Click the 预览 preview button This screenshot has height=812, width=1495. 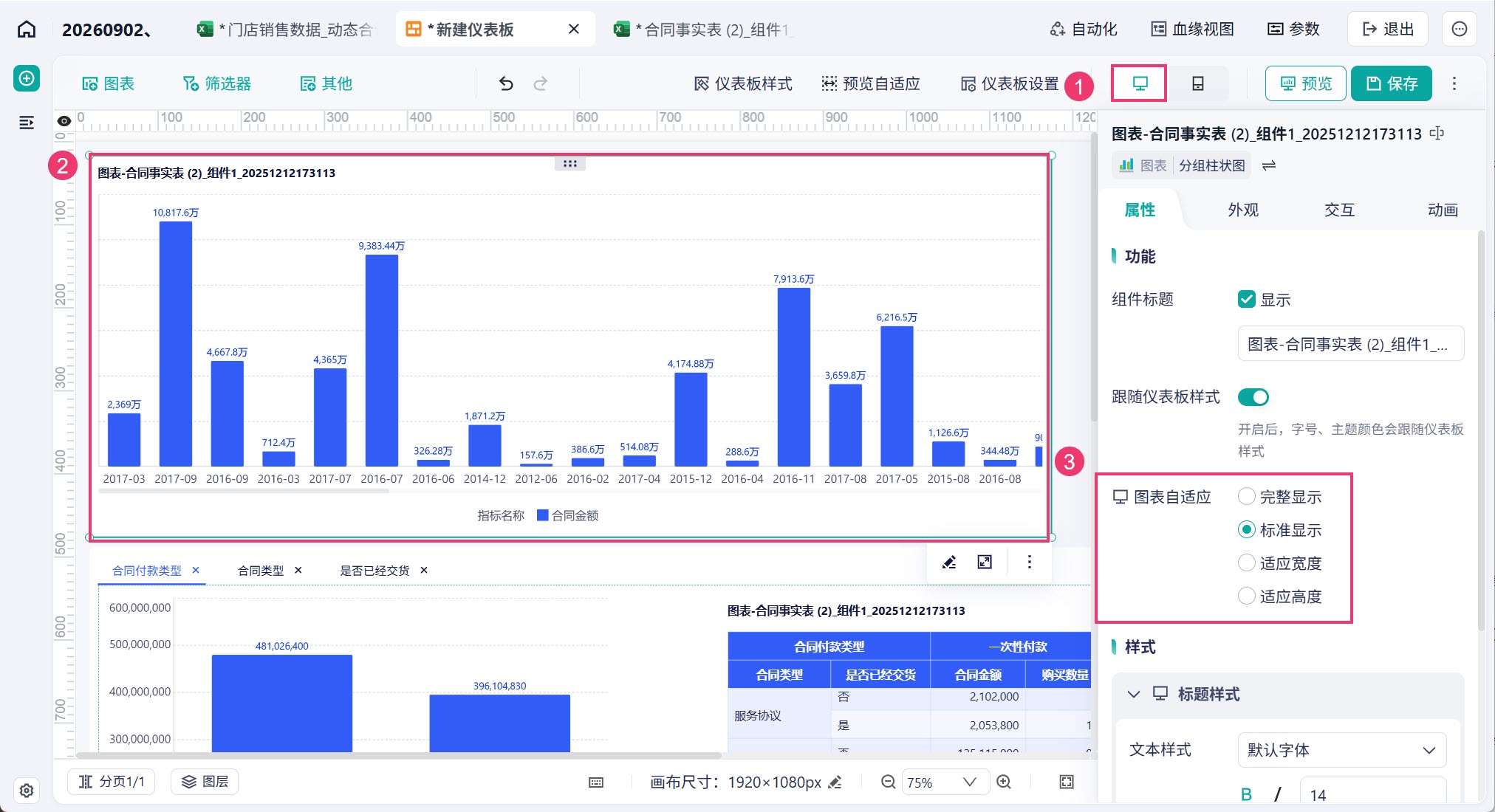1305,83
